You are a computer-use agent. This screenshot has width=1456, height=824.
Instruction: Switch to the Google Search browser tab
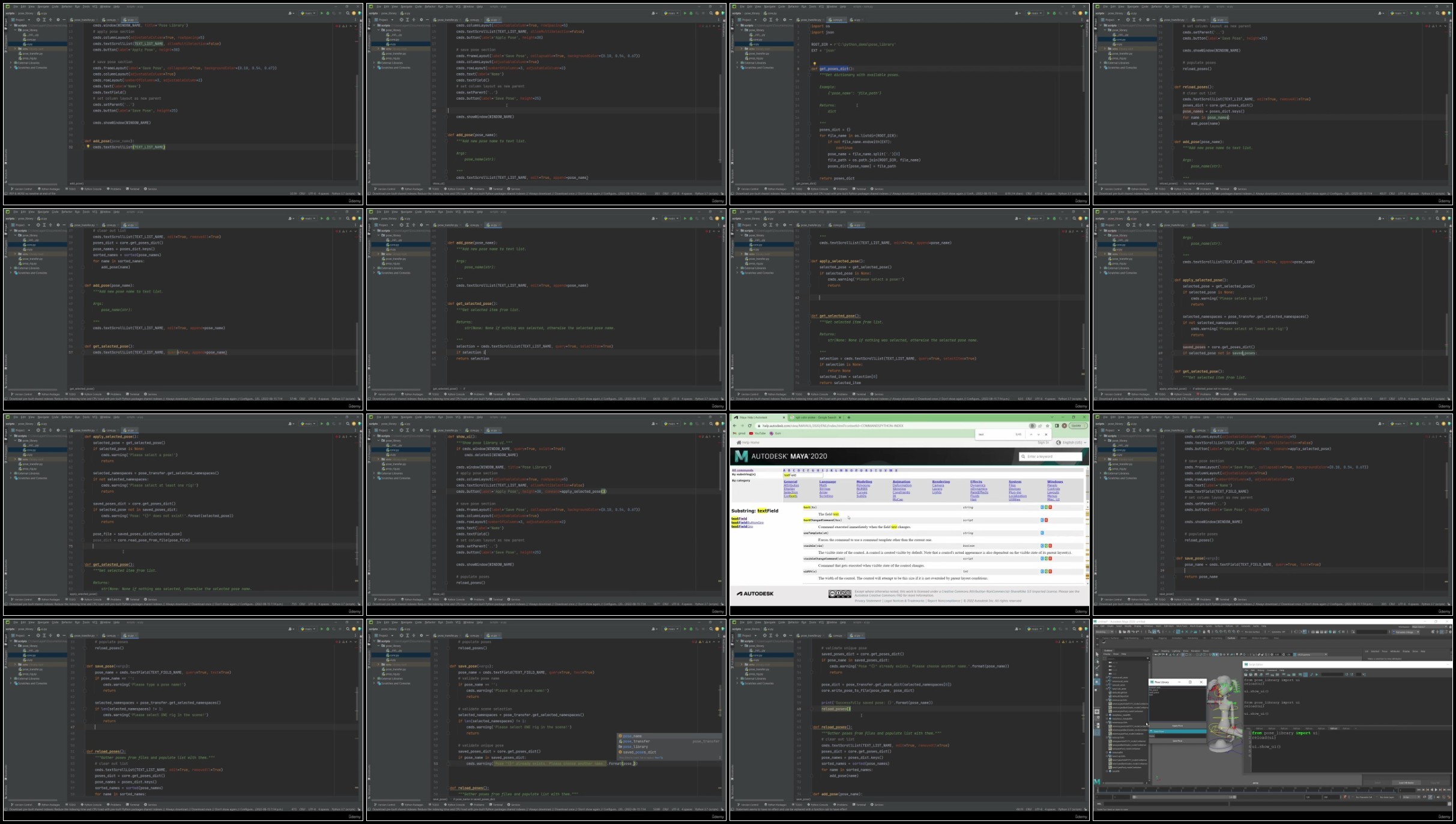[x=815, y=417]
